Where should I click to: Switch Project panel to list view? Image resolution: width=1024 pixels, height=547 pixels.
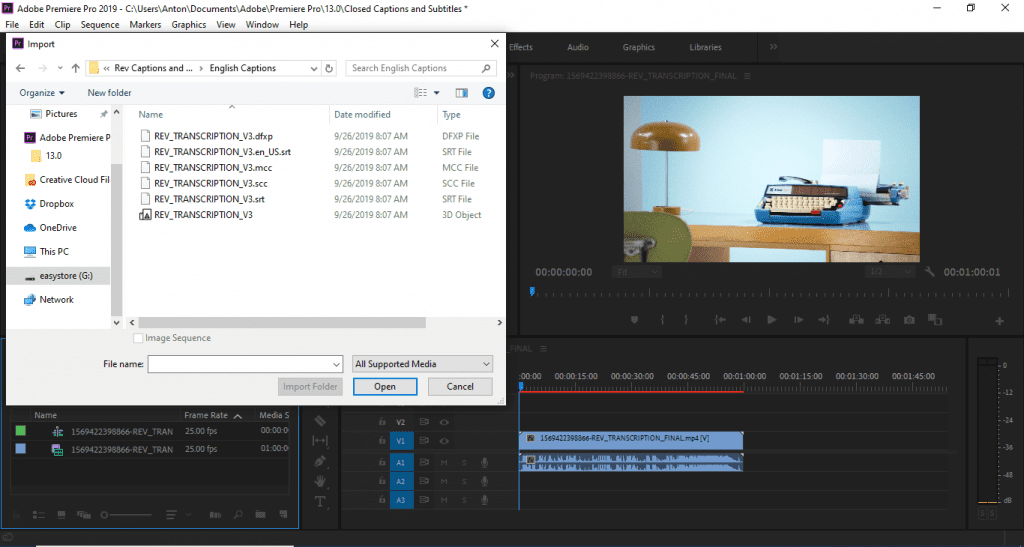[x=39, y=515]
